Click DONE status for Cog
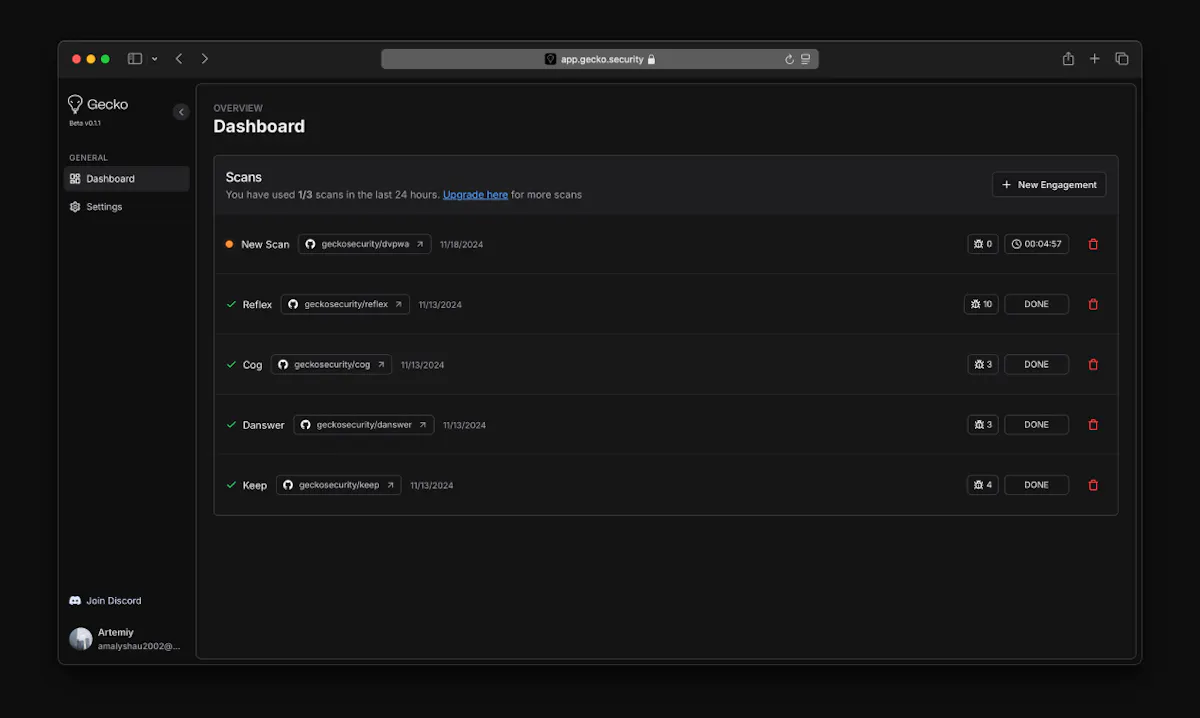The image size is (1200, 718). pos(1036,364)
